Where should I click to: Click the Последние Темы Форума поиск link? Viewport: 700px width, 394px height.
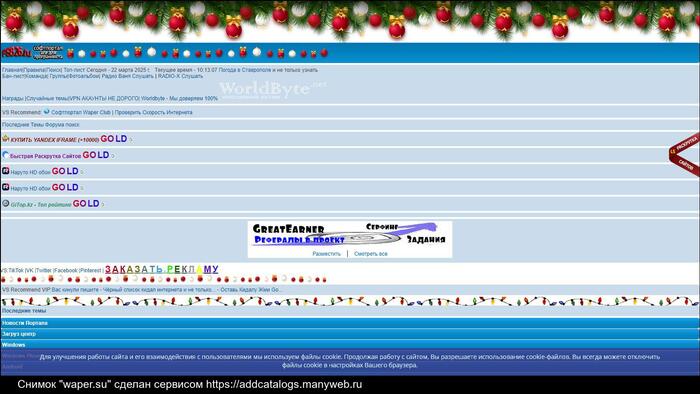(41, 125)
